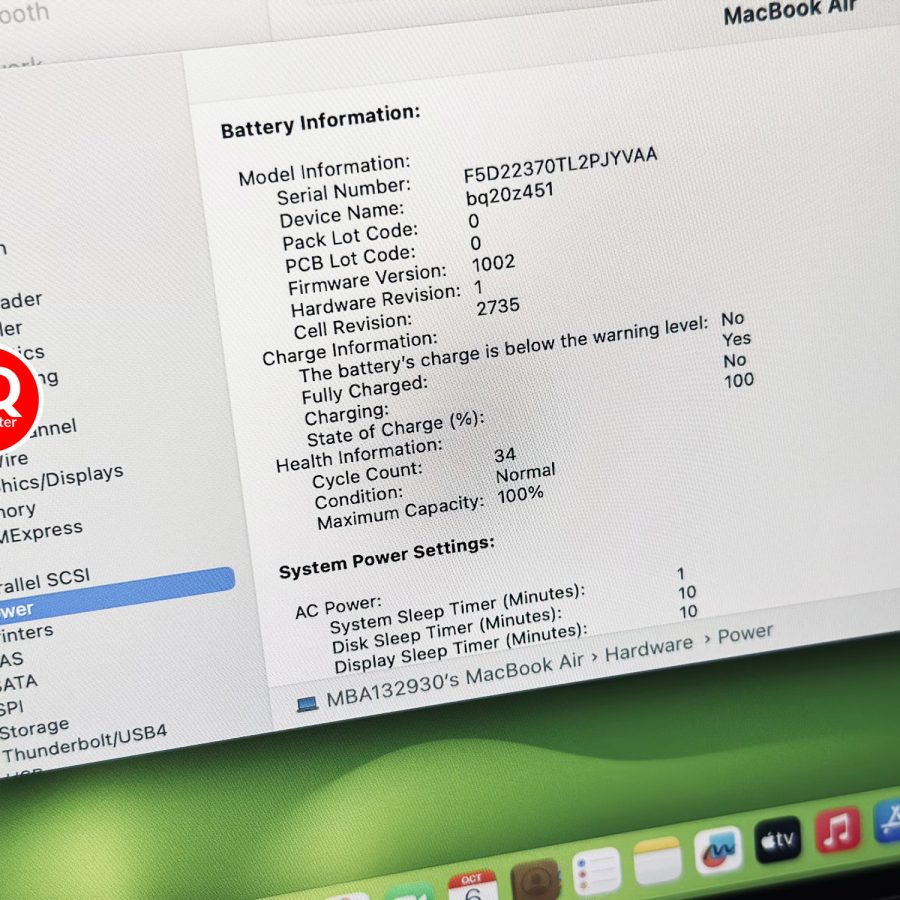The height and width of the screenshot is (900, 900).
Task: Click the "Model Information:" label
Action: [x=324, y=170]
